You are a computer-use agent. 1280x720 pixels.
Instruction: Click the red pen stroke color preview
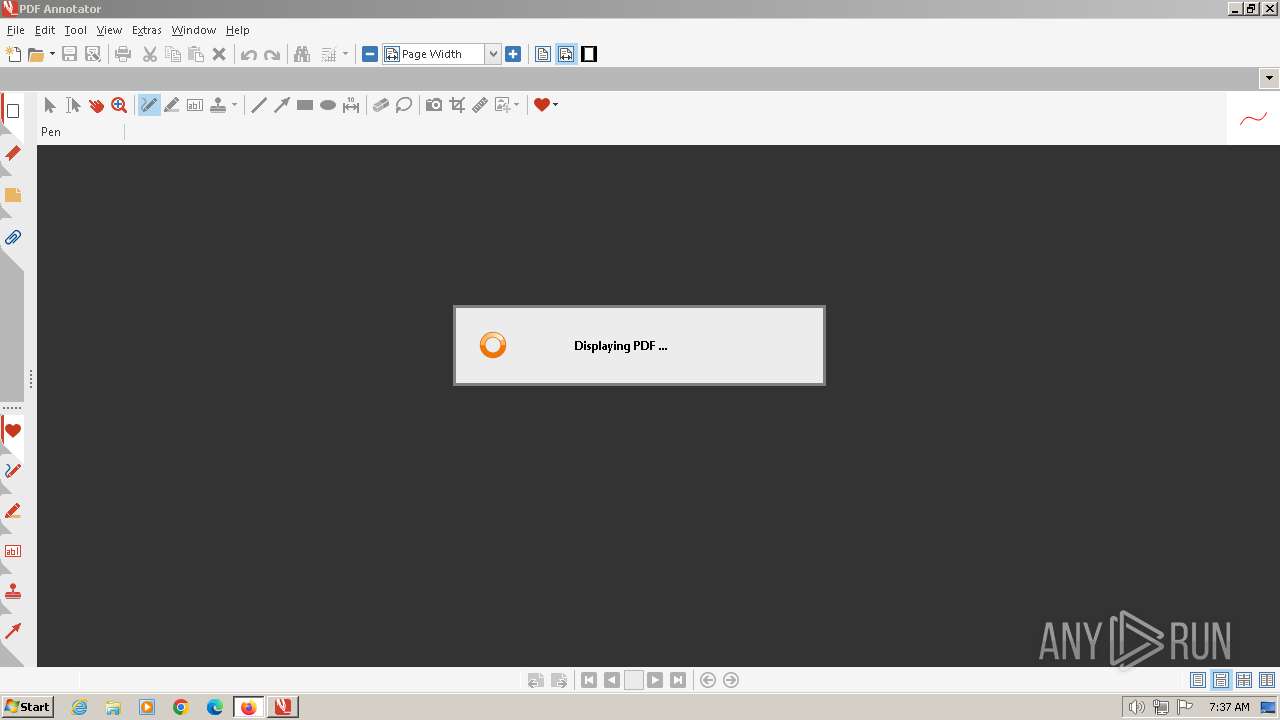coord(1253,119)
